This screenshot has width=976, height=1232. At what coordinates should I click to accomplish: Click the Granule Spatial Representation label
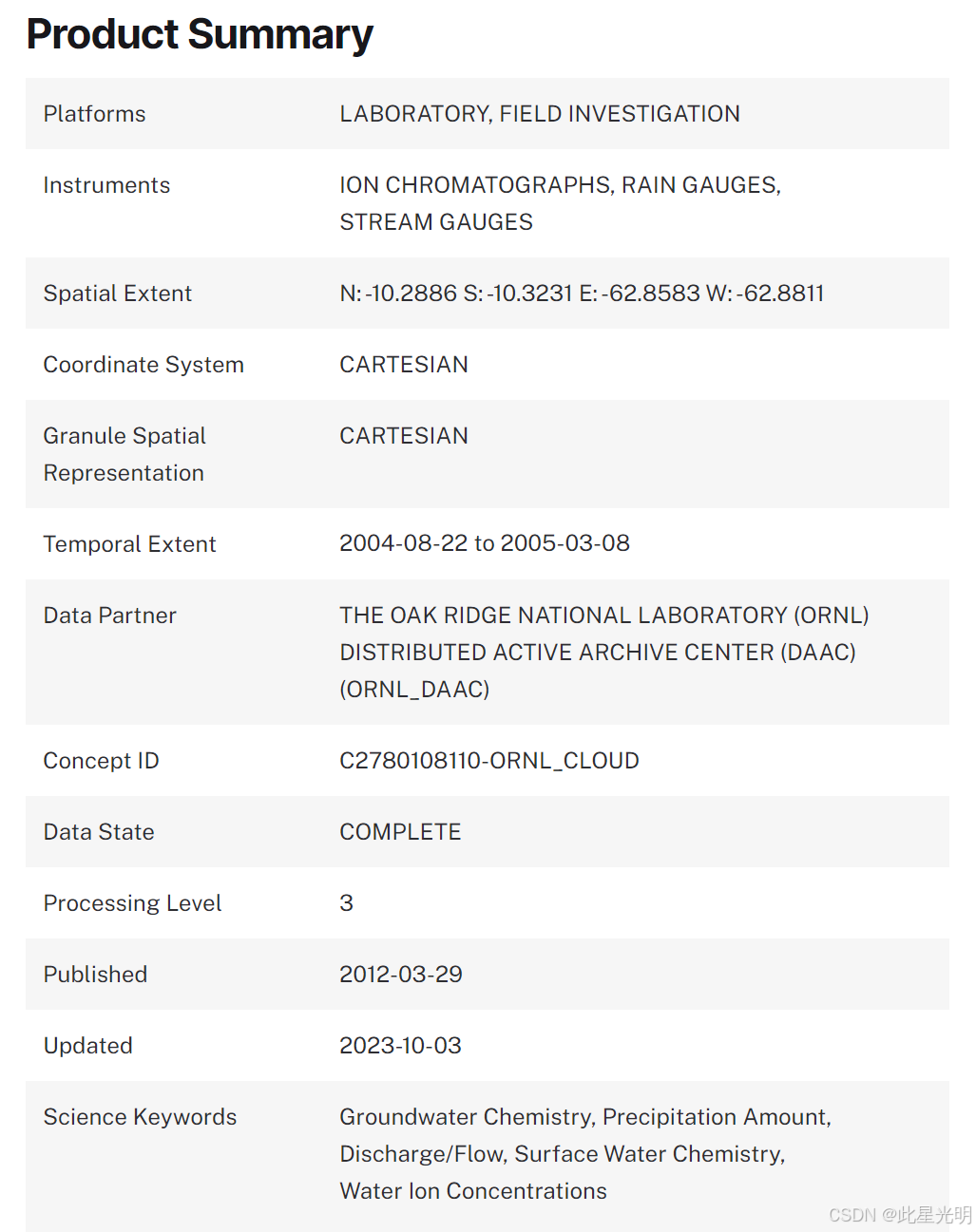[x=124, y=454]
